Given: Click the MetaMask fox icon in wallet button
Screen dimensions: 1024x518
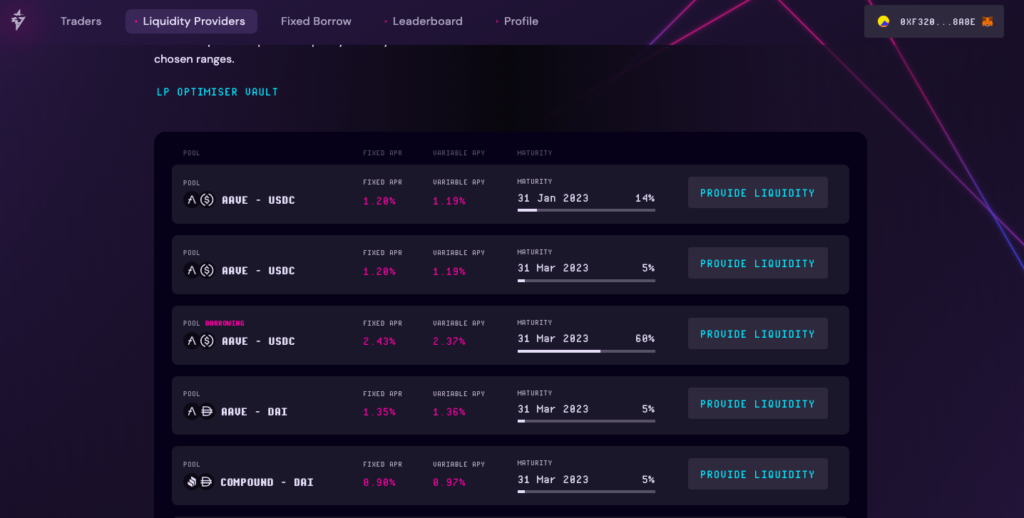Looking at the screenshot, I should 987,22.
